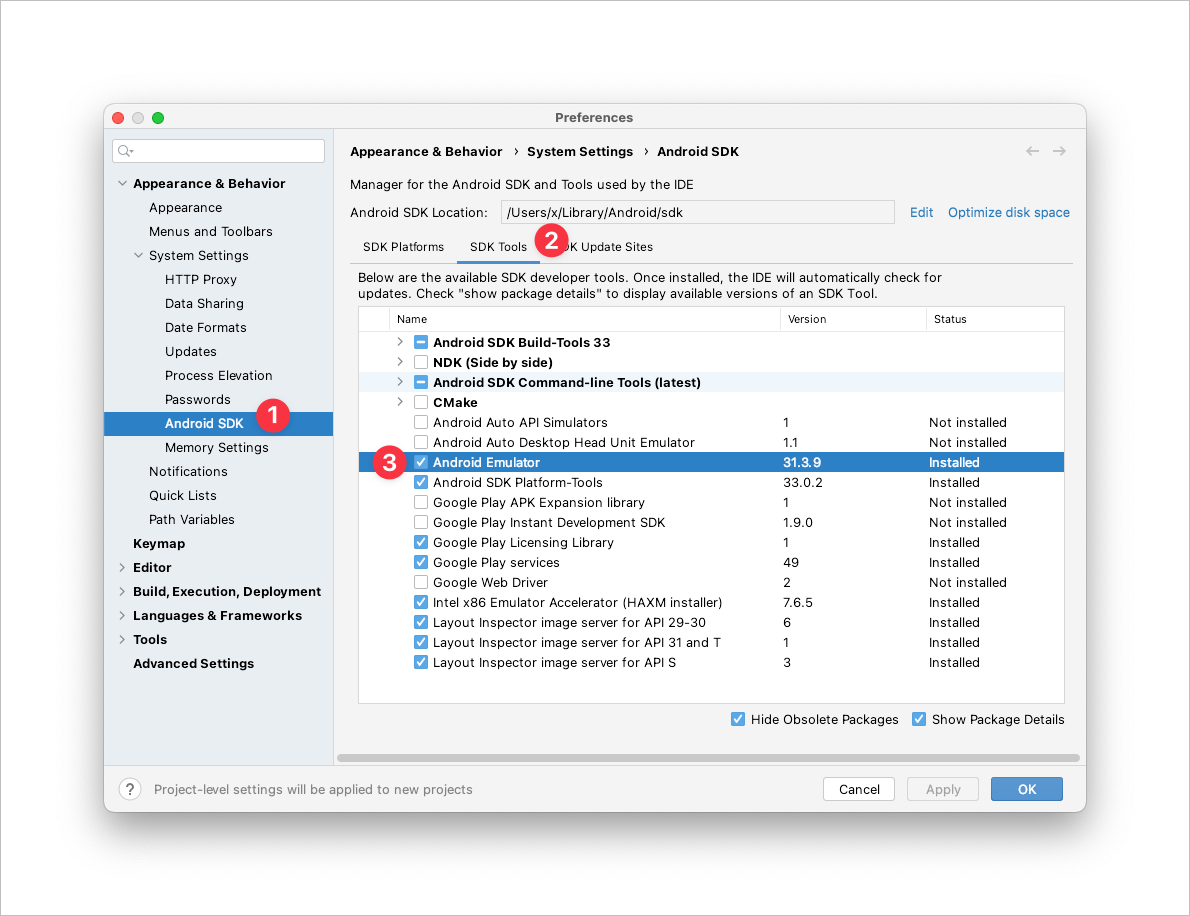
Task: Open Memory Settings page
Action: 216,448
